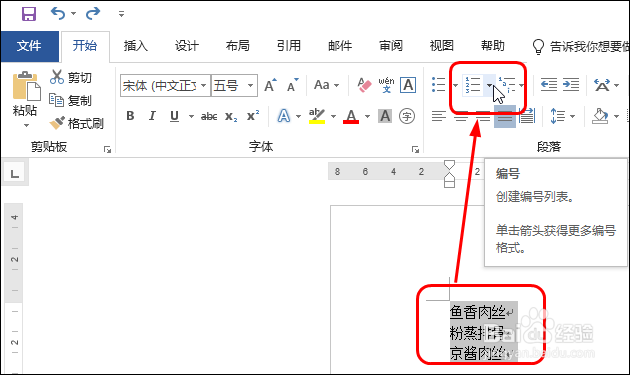Click the selected line 鱼香肉丝
This screenshot has width=630, height=375.
tap(477, 312)
